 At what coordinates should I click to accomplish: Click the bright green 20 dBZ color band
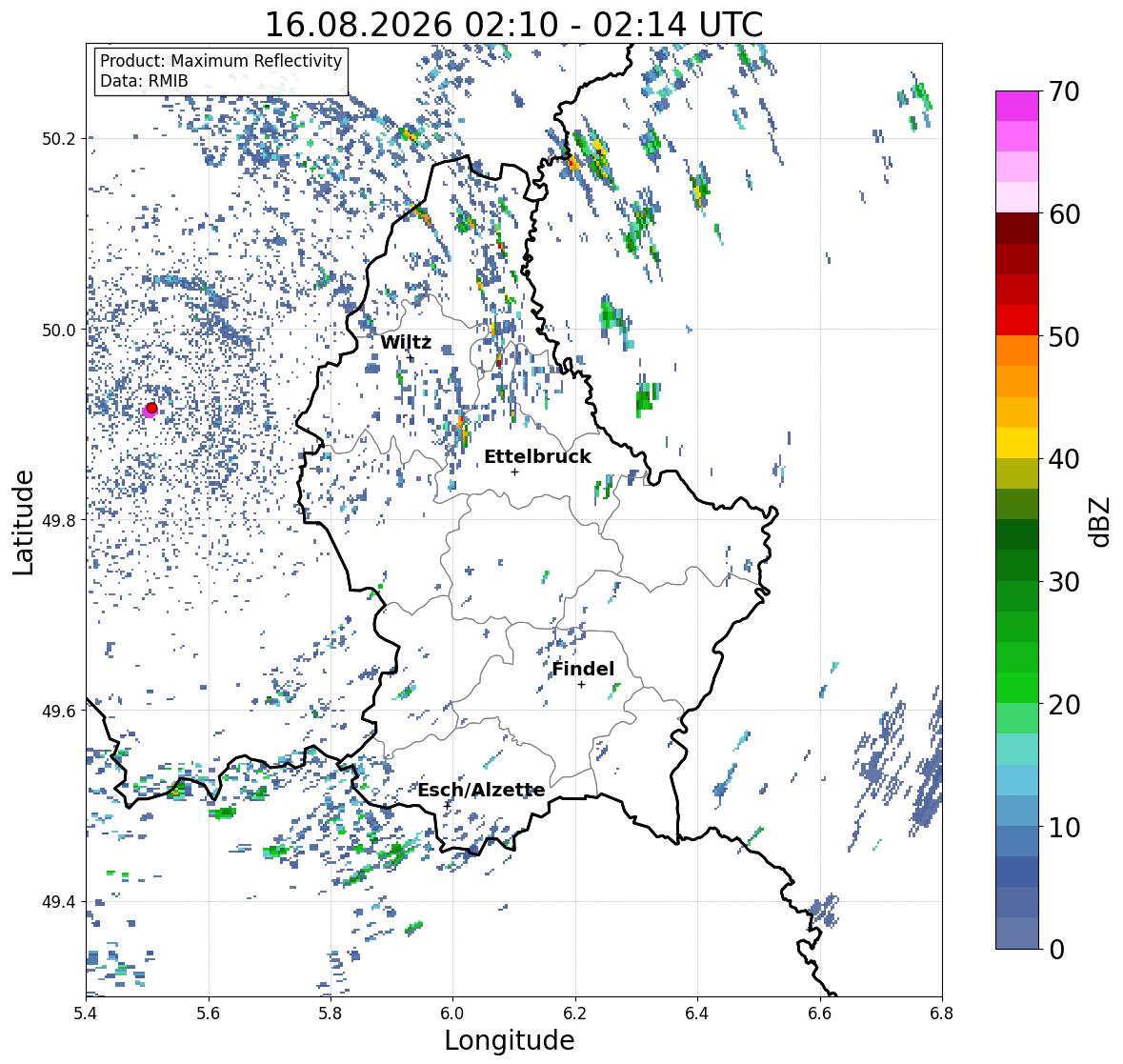point(1017,688)
